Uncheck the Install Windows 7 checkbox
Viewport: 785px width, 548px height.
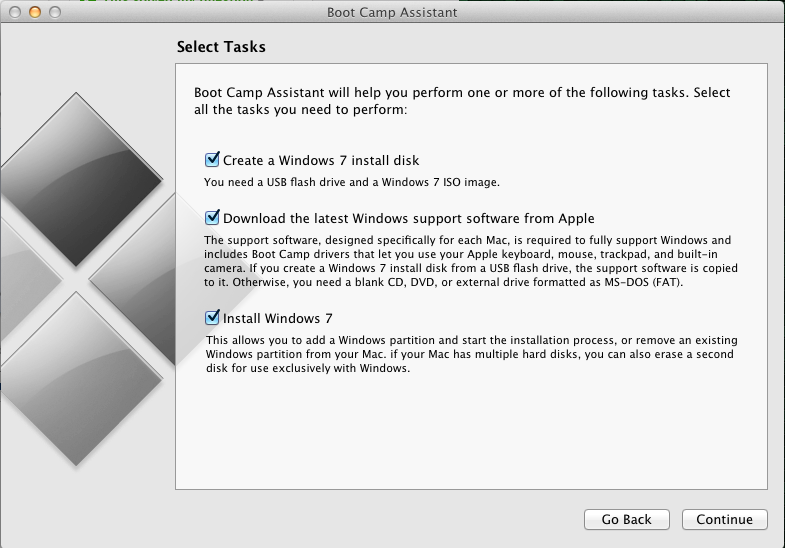click(212, 318)
